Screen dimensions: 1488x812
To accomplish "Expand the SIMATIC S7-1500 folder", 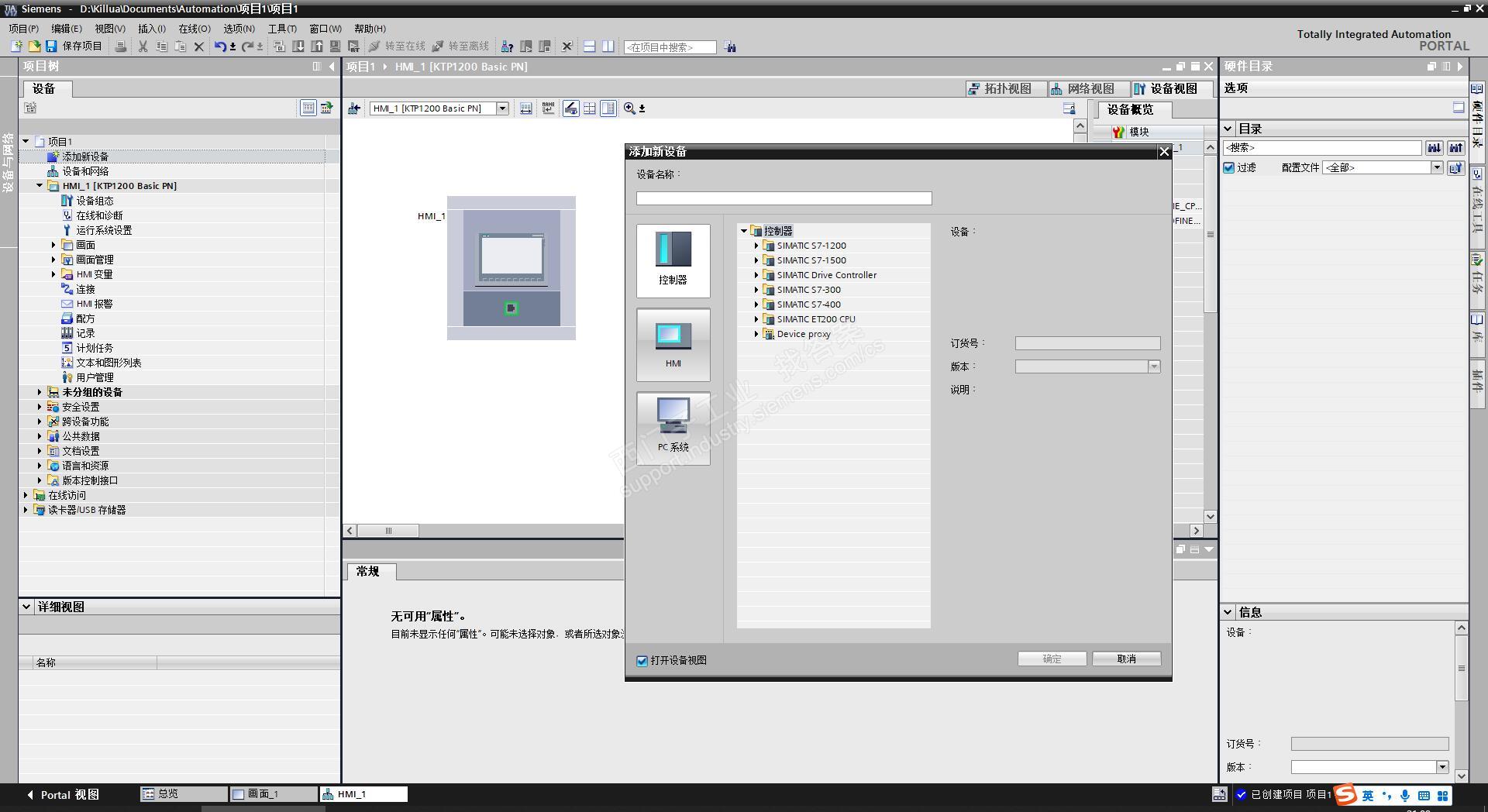I will pos(756,260).
